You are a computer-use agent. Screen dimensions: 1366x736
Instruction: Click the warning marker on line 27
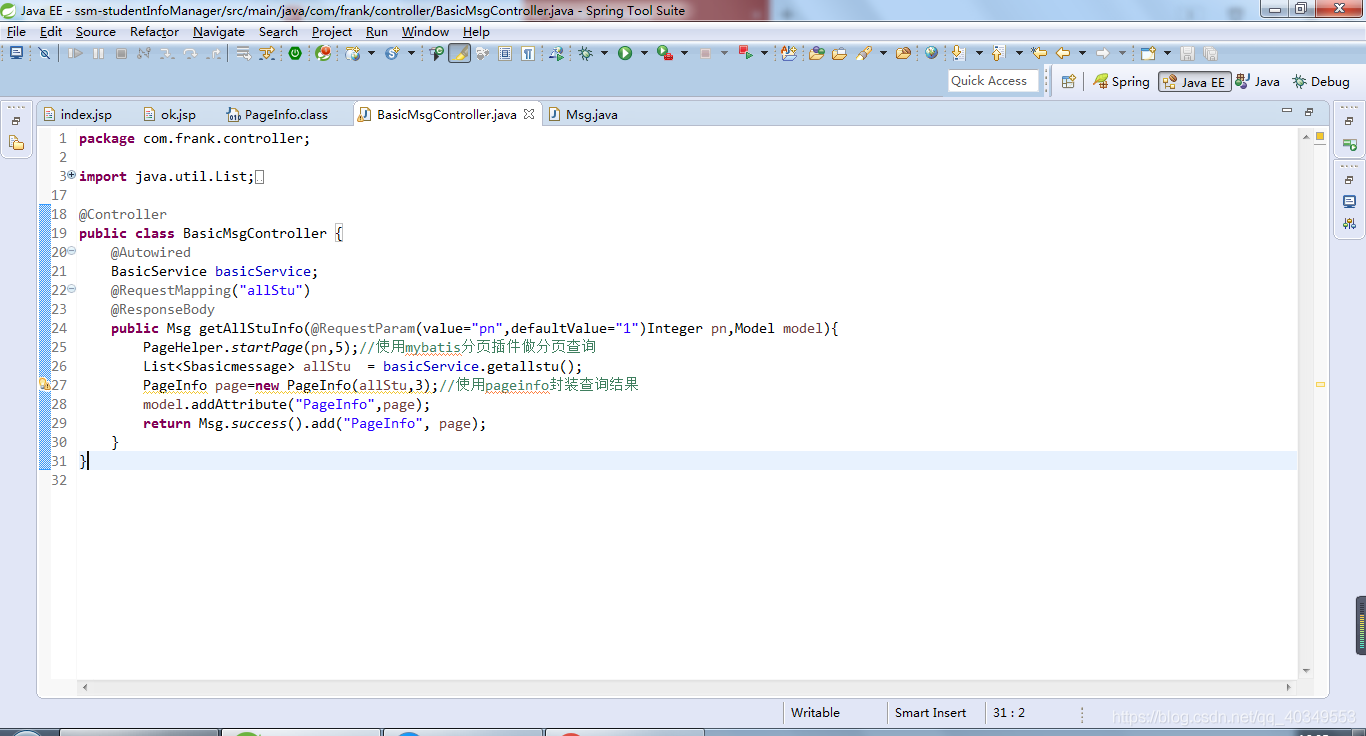click(x=45, y=384)
